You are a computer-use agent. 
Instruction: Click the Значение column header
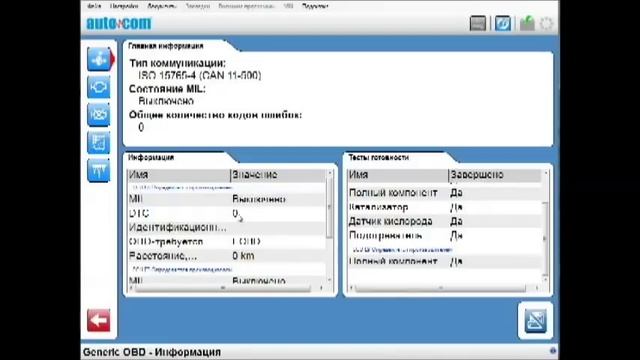click(278, 175)
